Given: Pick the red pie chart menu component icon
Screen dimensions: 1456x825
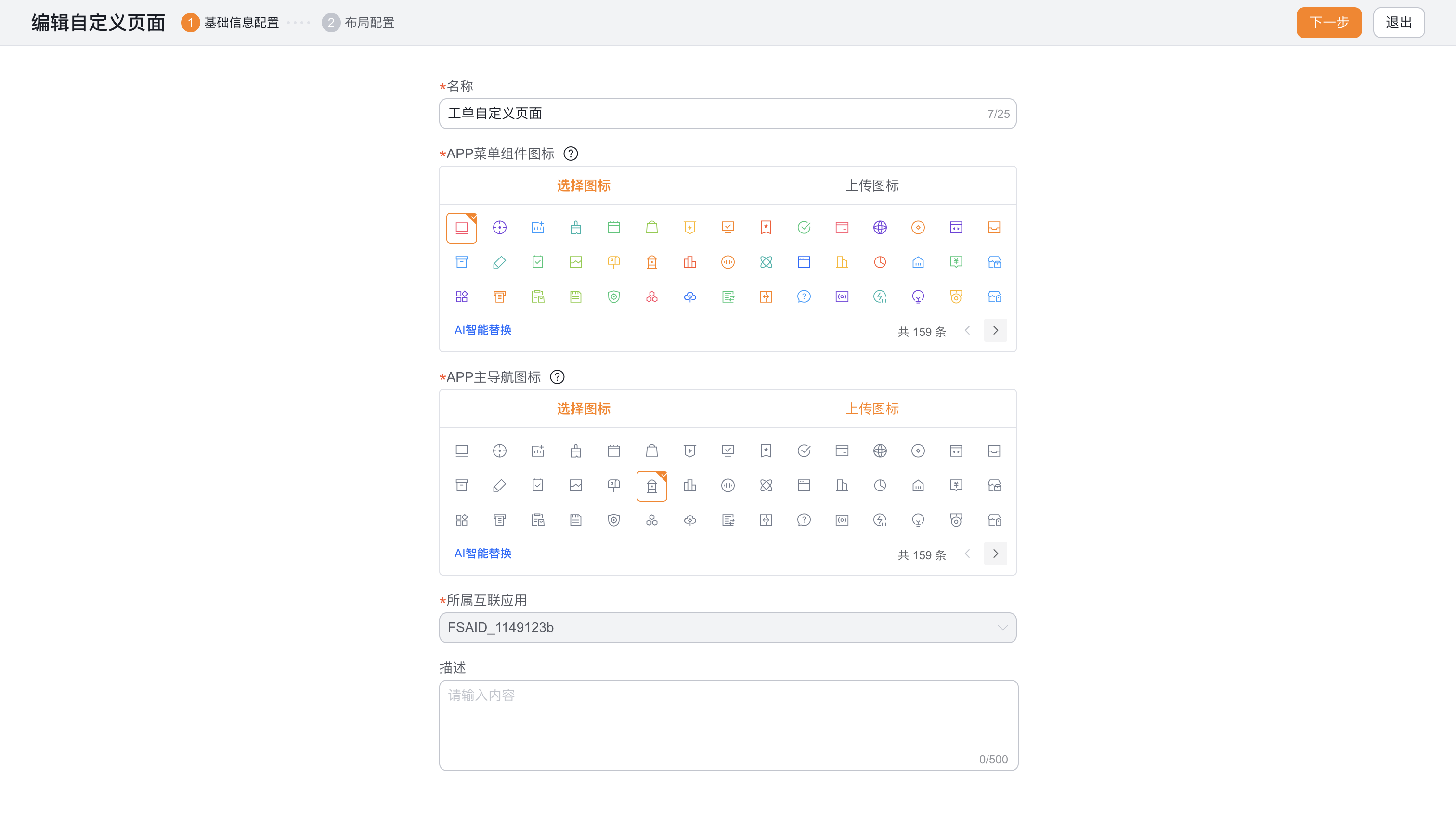Looking at the screenshot, I should (x=880, y=262).
